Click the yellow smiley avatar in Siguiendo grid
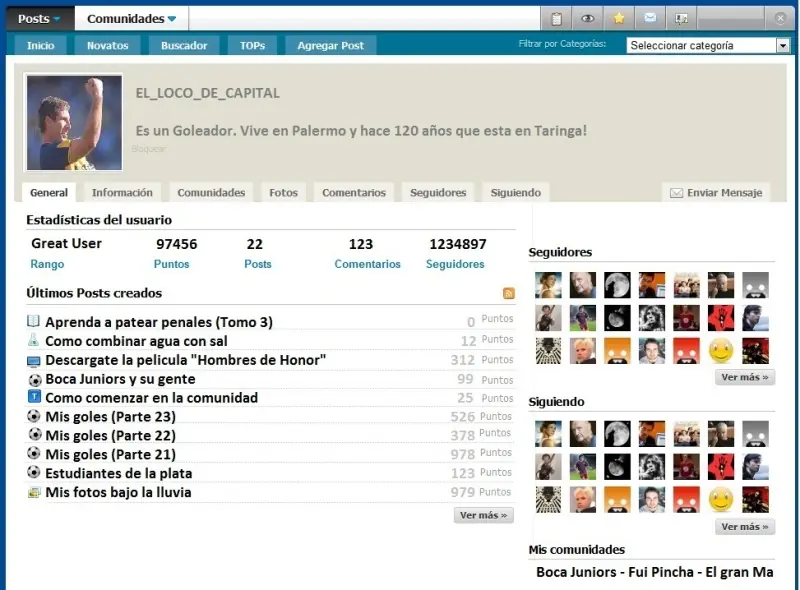 (x=721, y=500)
